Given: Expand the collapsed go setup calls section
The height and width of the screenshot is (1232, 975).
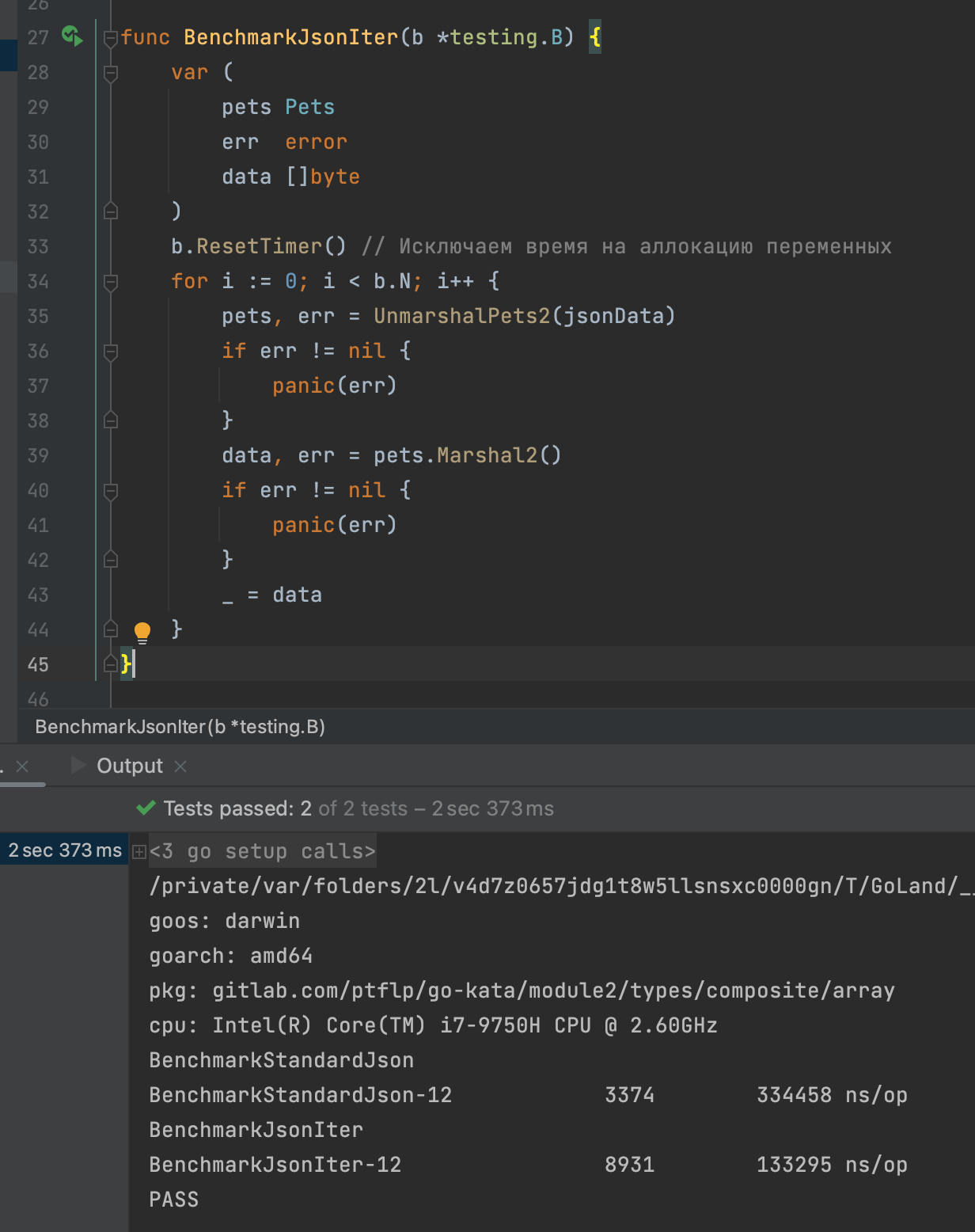Looking at the screenshot, I should [x=139, y=852].
